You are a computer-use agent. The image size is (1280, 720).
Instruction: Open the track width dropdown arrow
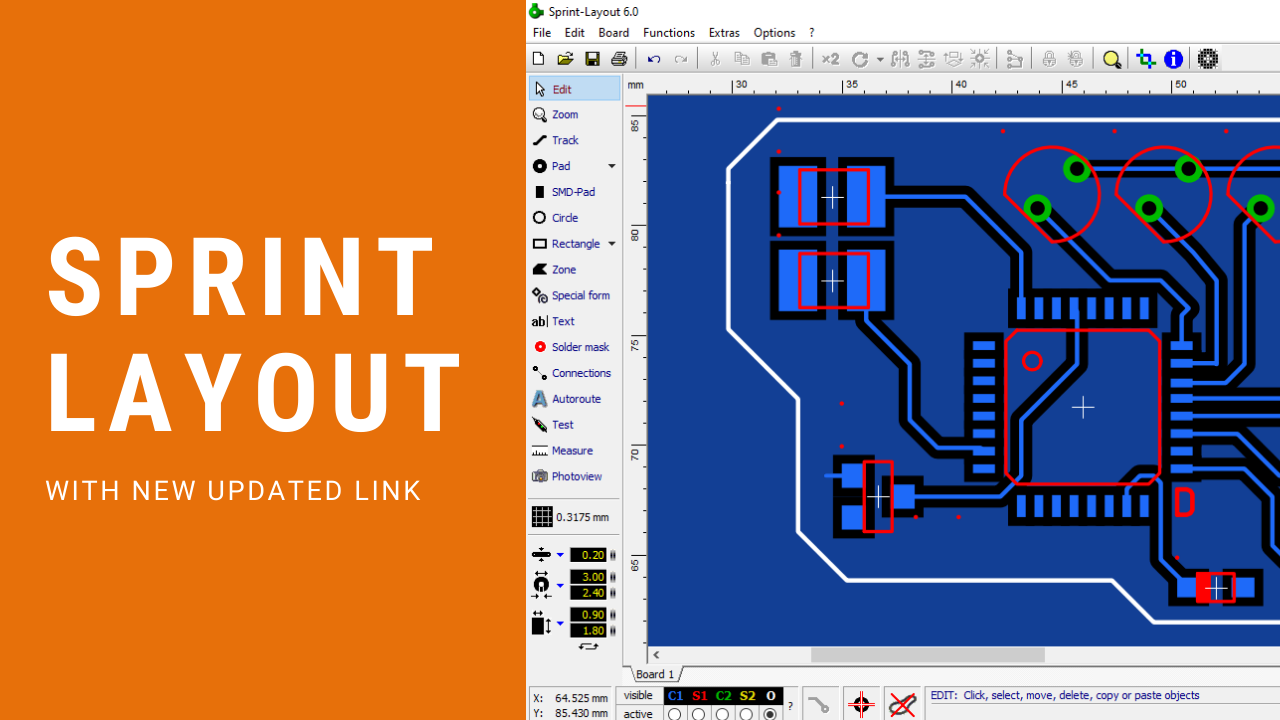pos(560,555)
